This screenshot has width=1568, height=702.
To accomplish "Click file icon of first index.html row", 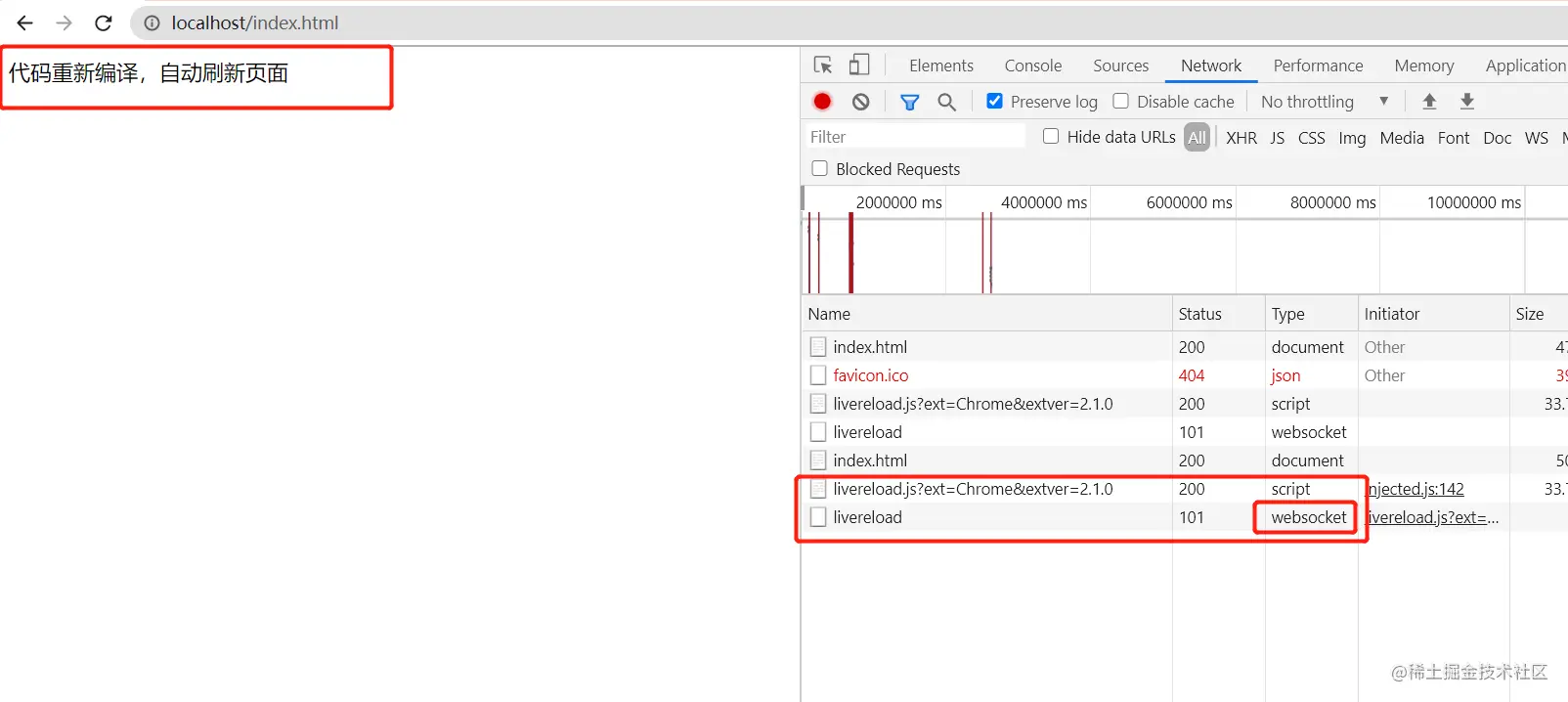I will pyautogui.click(x=818, y=346).
